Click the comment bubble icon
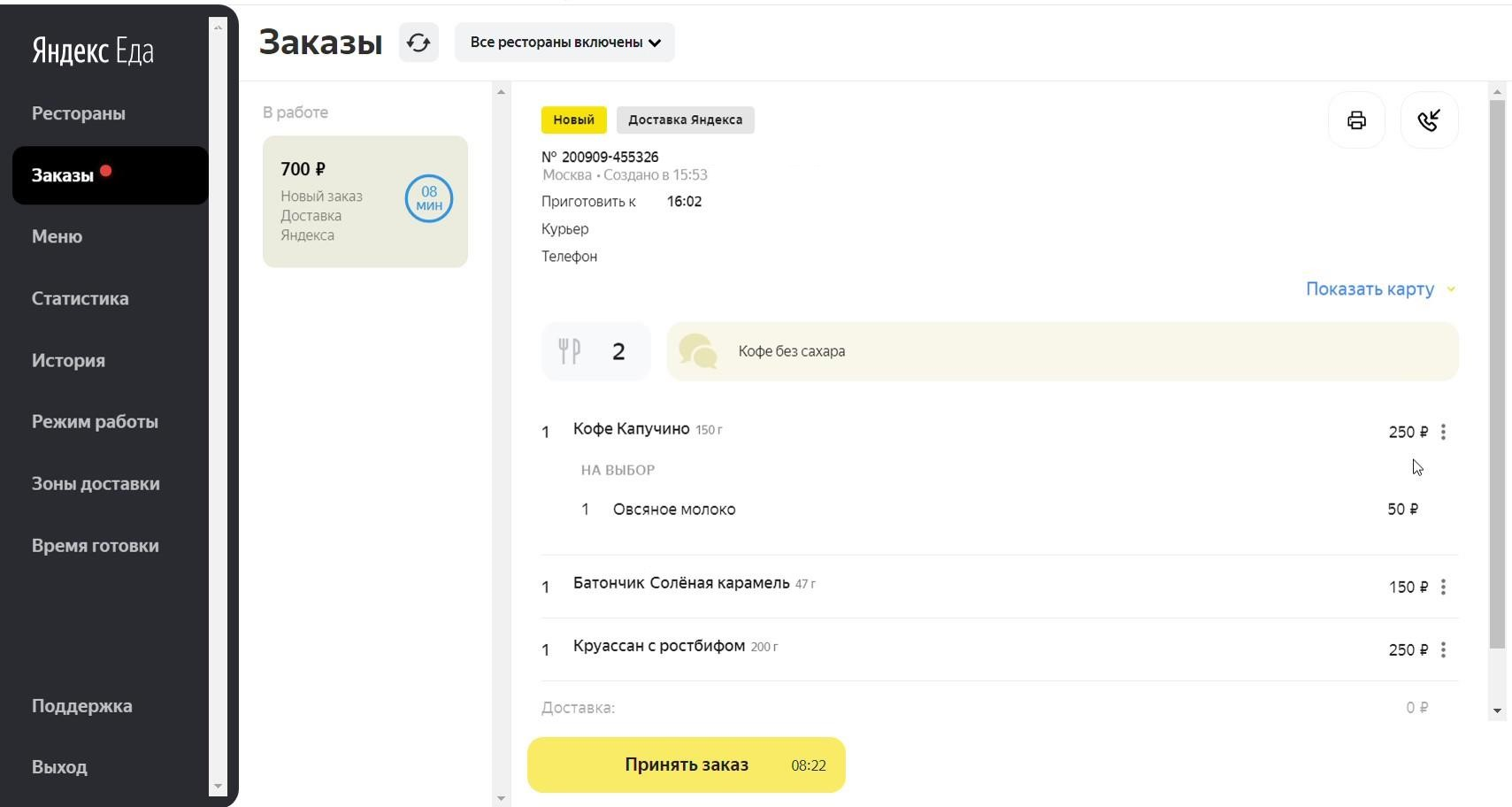Image resolution: width=1512 pixels, height=807 pixels. point(697,351)
